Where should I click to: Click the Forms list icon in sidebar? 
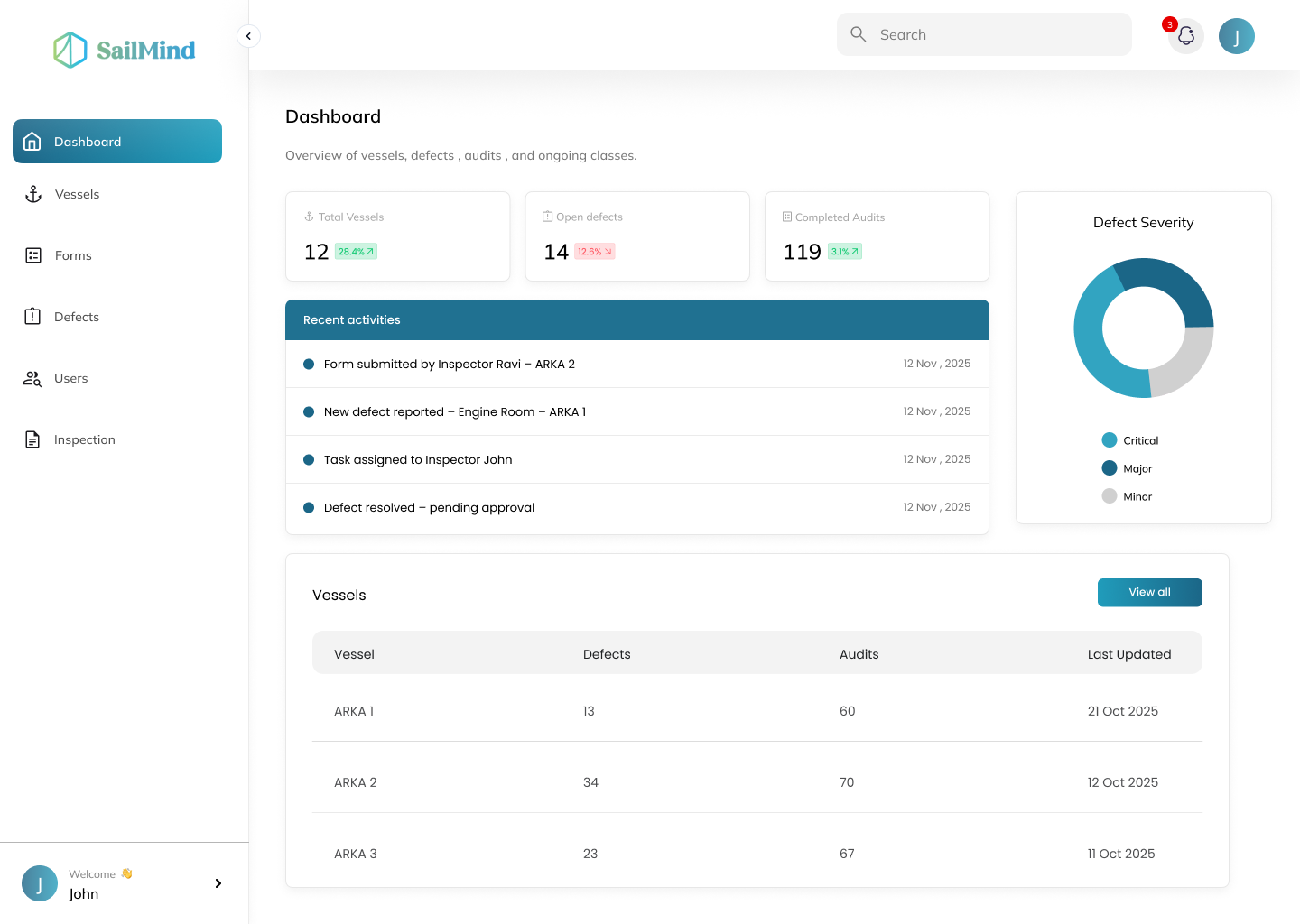point(33,255)
